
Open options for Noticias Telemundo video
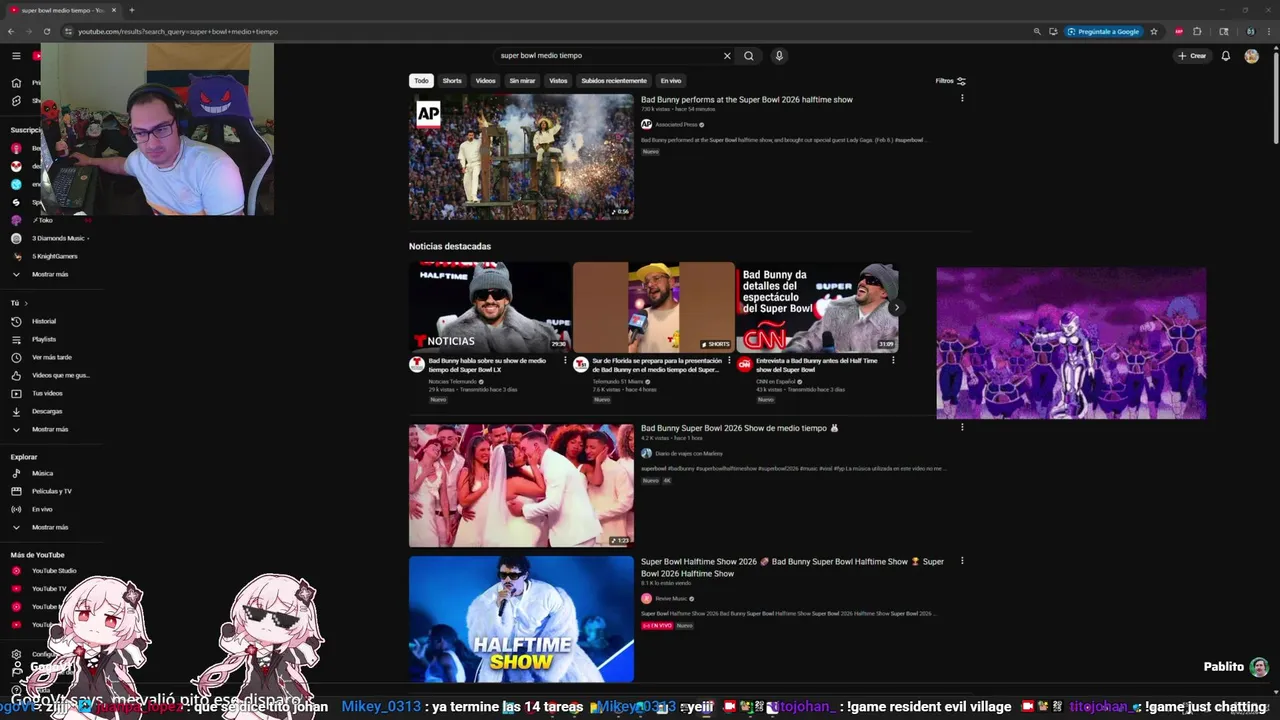click(565, 360)
